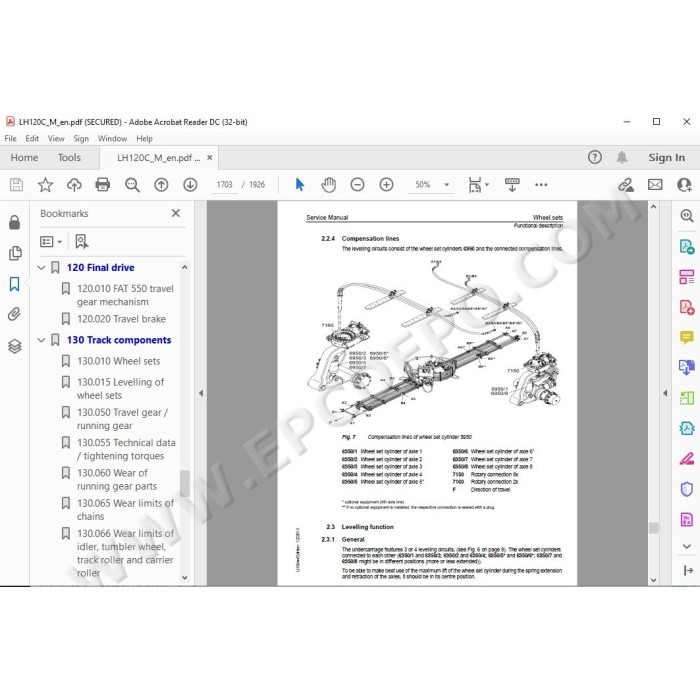
Task: Find current bookmark icon in Bookmarks panel
Action: [x=81, y=242]
